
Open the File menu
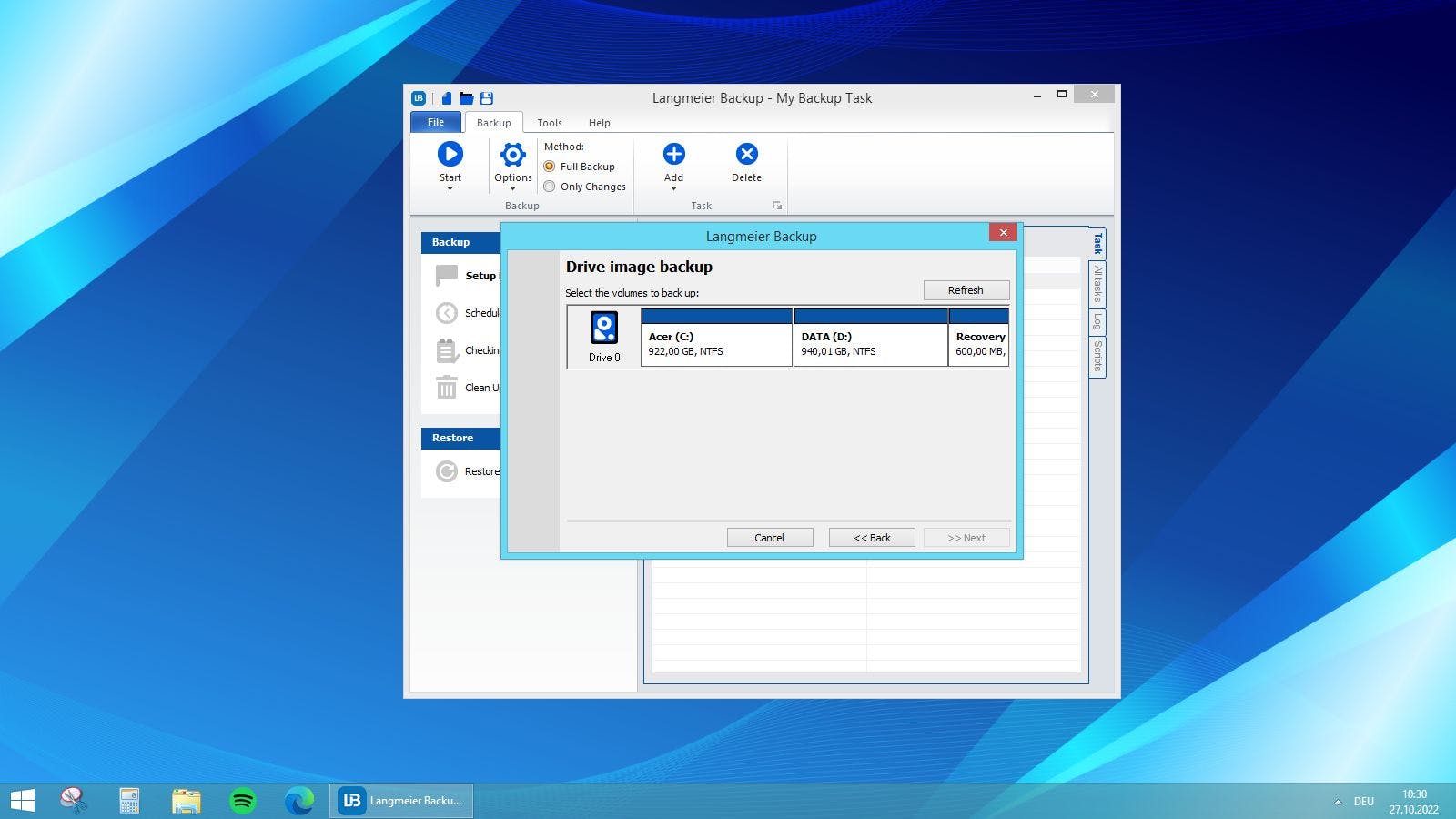436,122
